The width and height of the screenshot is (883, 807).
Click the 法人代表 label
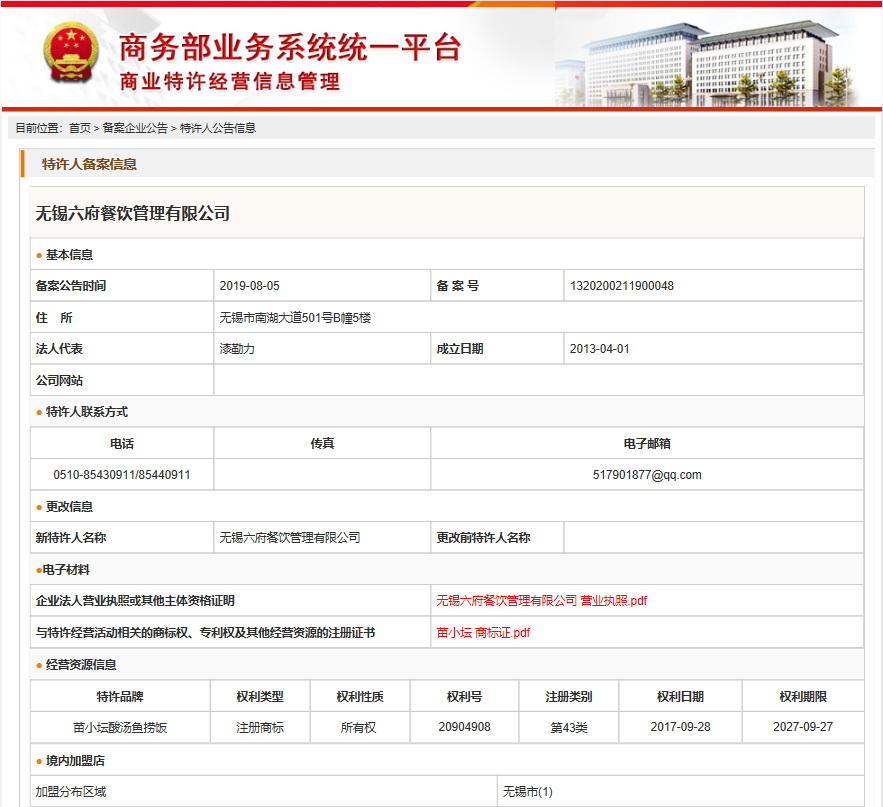59,349
